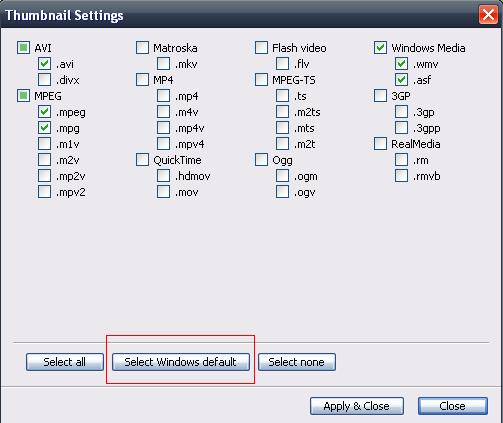Click Apply & Close
Image resolution: width=503 pixels, height=423 pixels.
click(357, 406)
